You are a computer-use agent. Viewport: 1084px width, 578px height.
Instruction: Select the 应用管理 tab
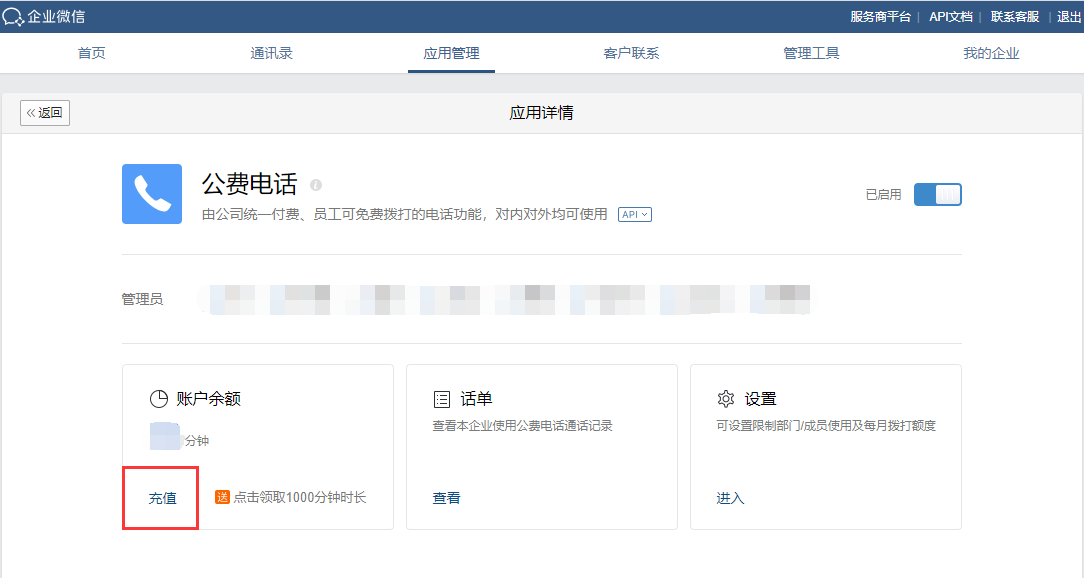click(x=451, y=53)
